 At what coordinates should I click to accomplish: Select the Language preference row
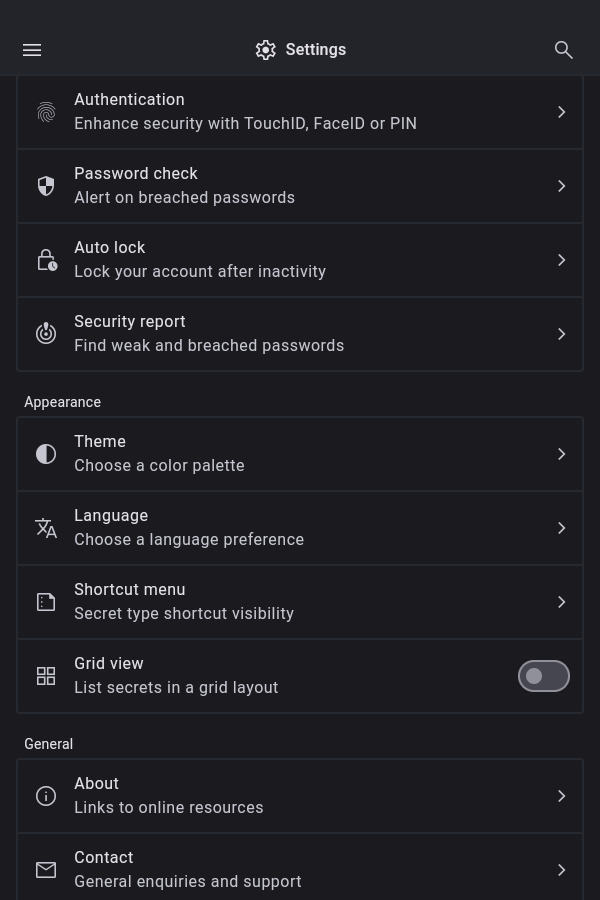point(300,528)
